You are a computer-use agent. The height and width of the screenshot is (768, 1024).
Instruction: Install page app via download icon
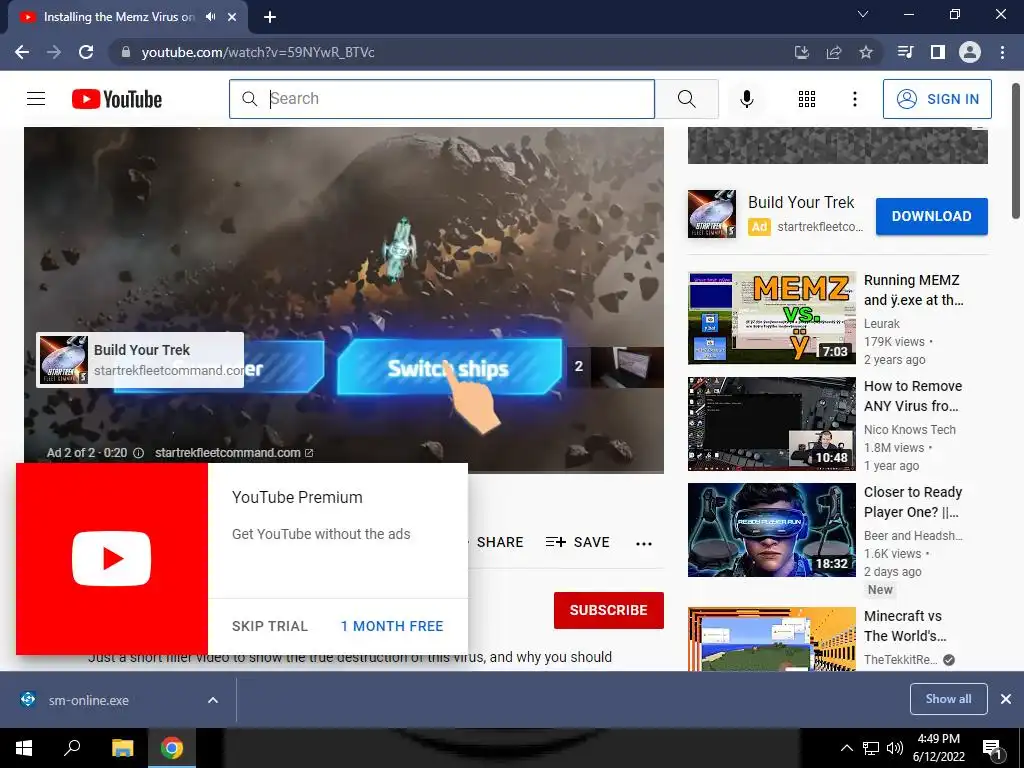[801, 52]
